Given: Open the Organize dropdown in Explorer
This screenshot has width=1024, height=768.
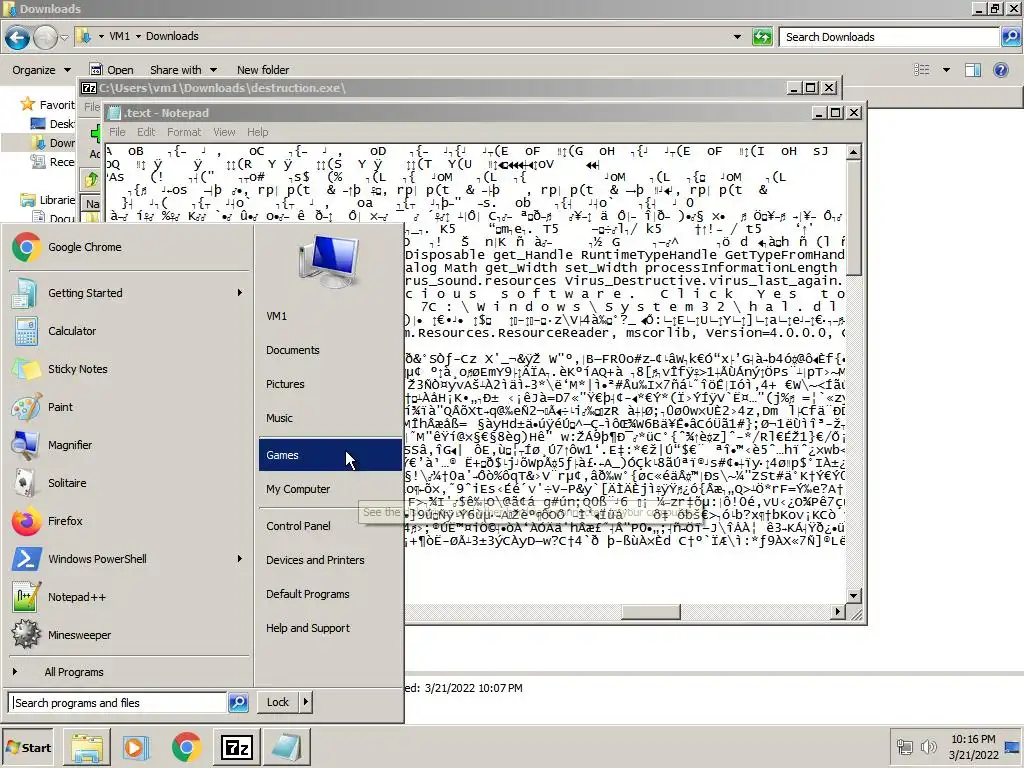Looking at the screenshot, I should pos(41,70).
